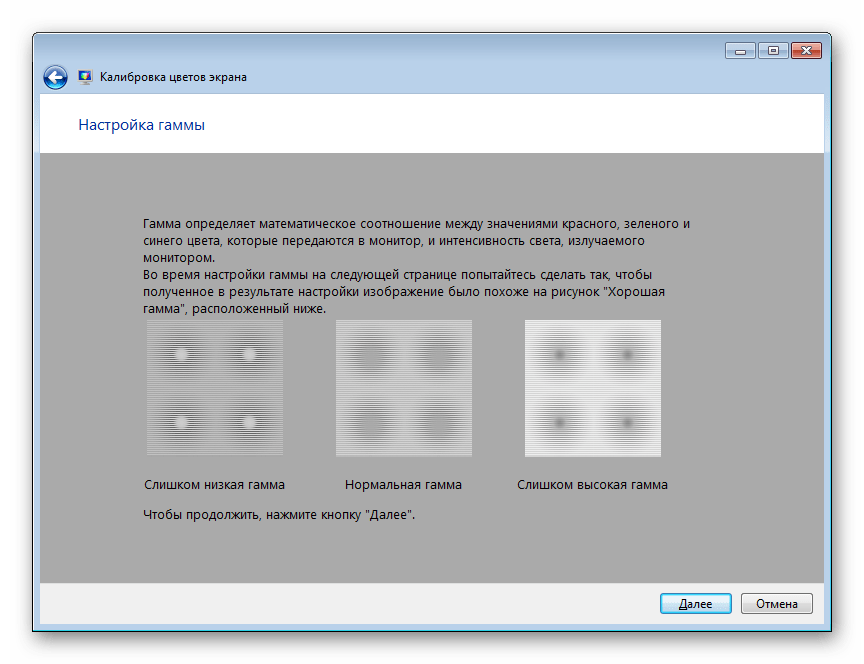Click the low gamma sample image

(215, 388)
